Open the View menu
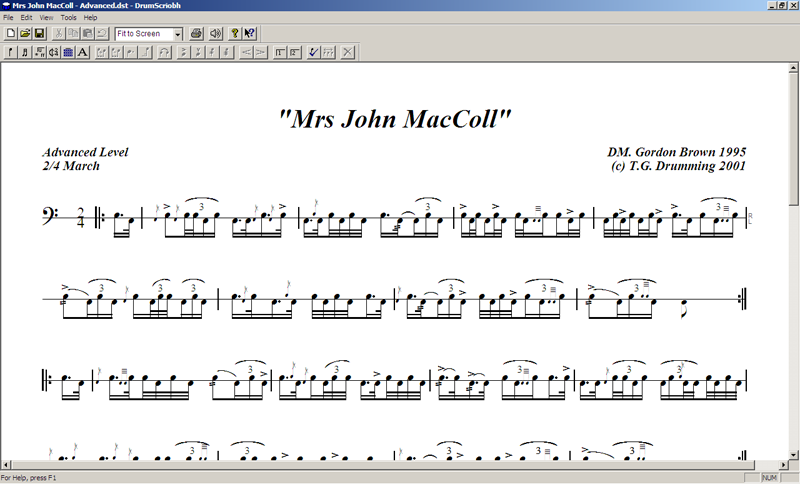The height and width of the screenshot is (484, 800). [46, 17]
